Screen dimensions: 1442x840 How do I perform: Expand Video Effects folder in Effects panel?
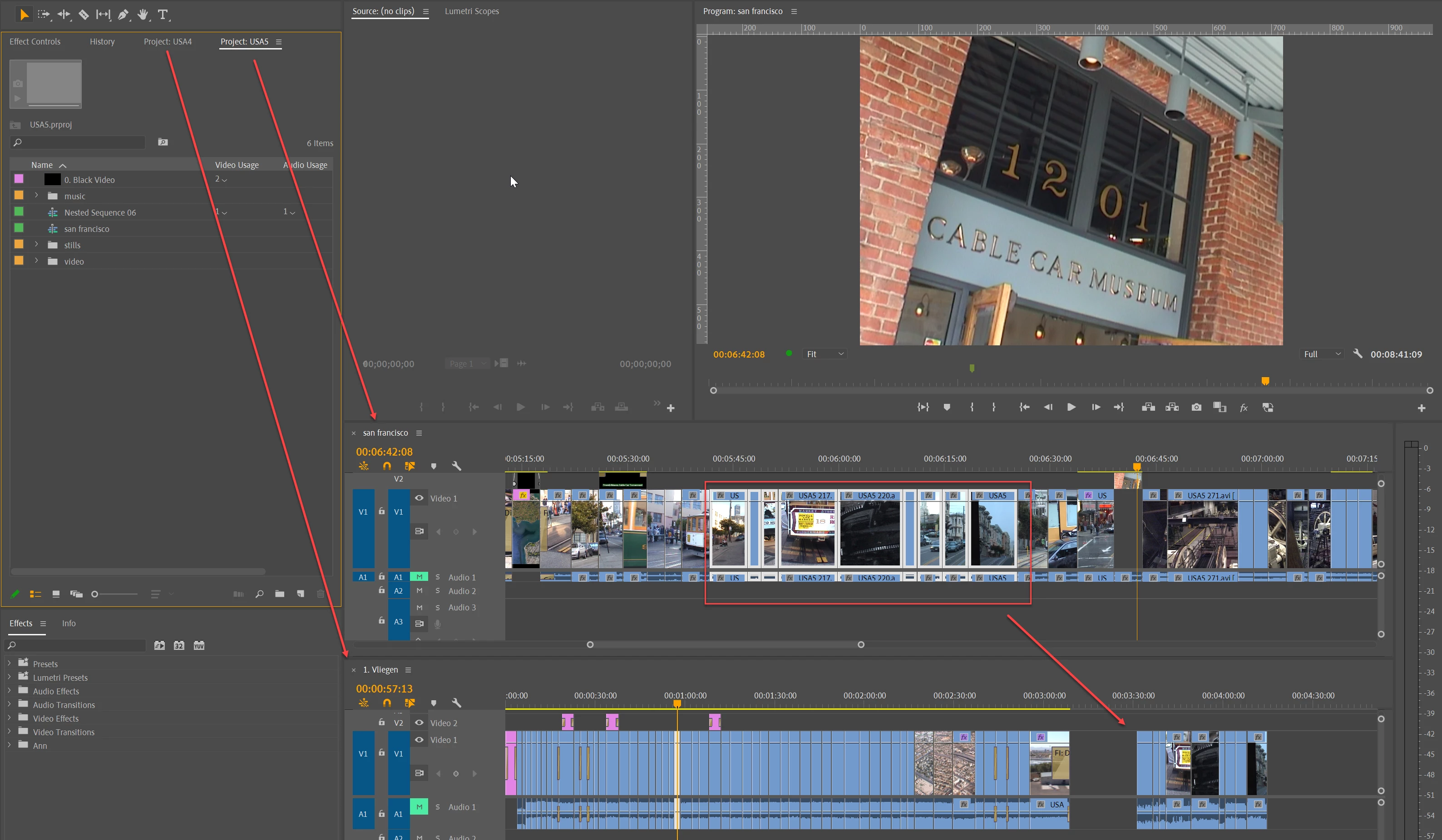[x=9, y=718]
